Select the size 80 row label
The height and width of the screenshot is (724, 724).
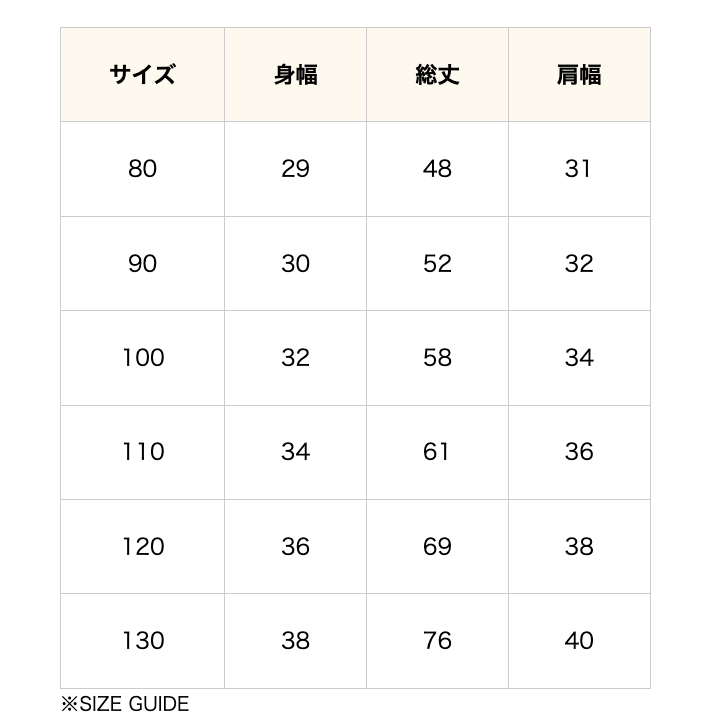pos(142,169)
